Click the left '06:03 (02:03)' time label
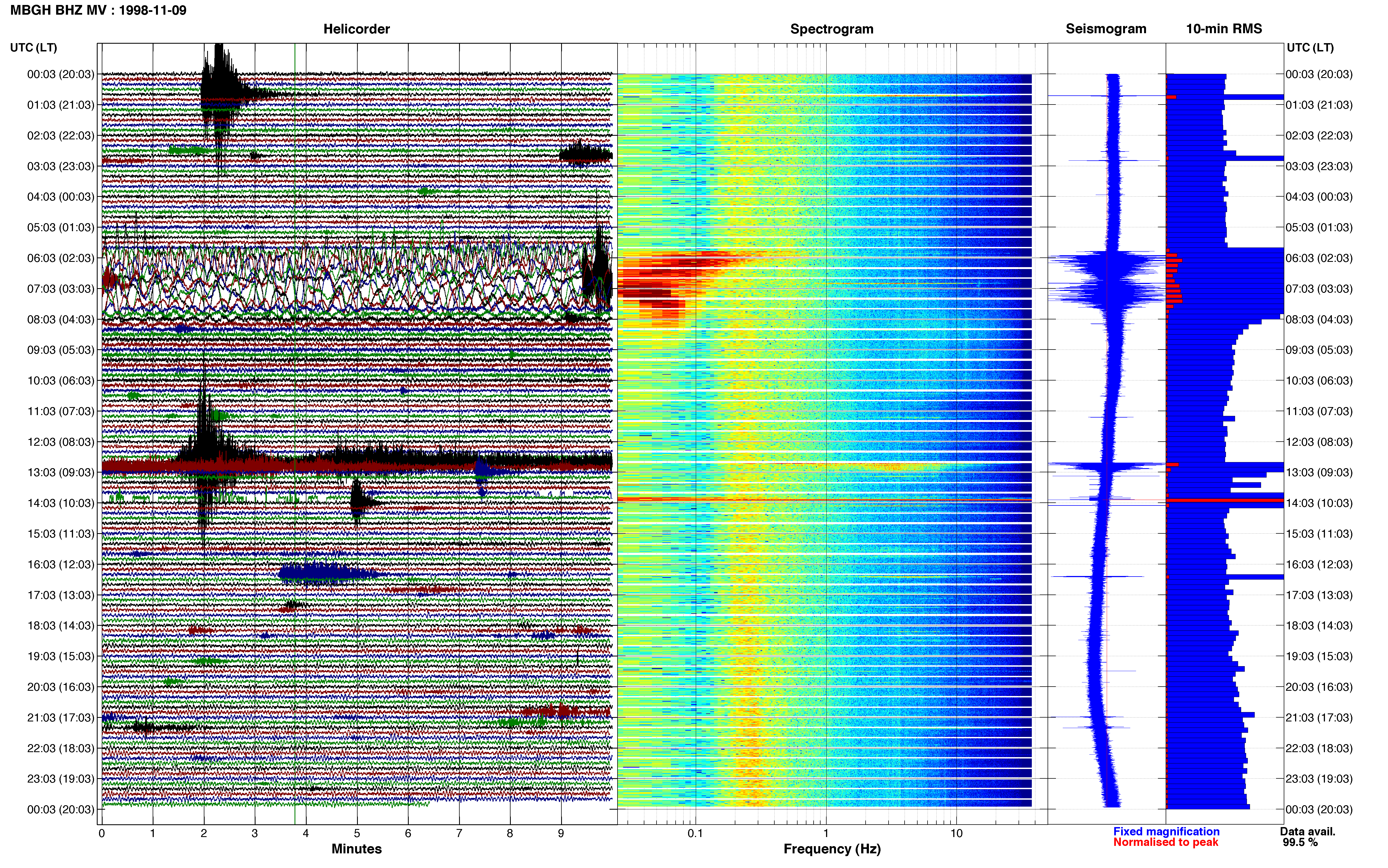The width and height of the screenshot is (1388, 868). click(61, 258)
